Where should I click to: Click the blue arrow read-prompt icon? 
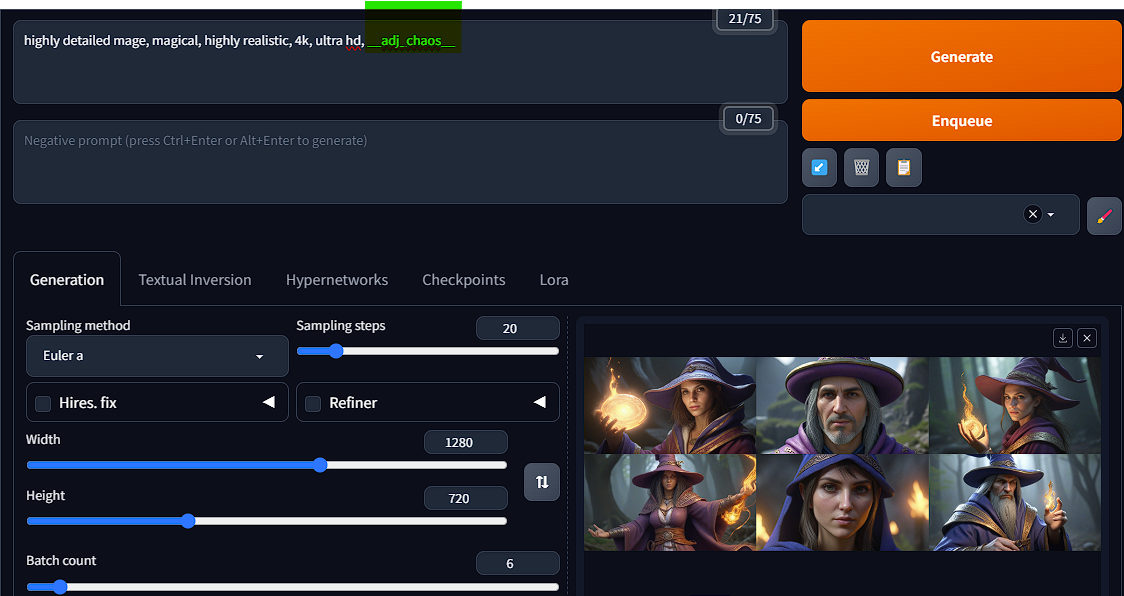tap(820, 168)
